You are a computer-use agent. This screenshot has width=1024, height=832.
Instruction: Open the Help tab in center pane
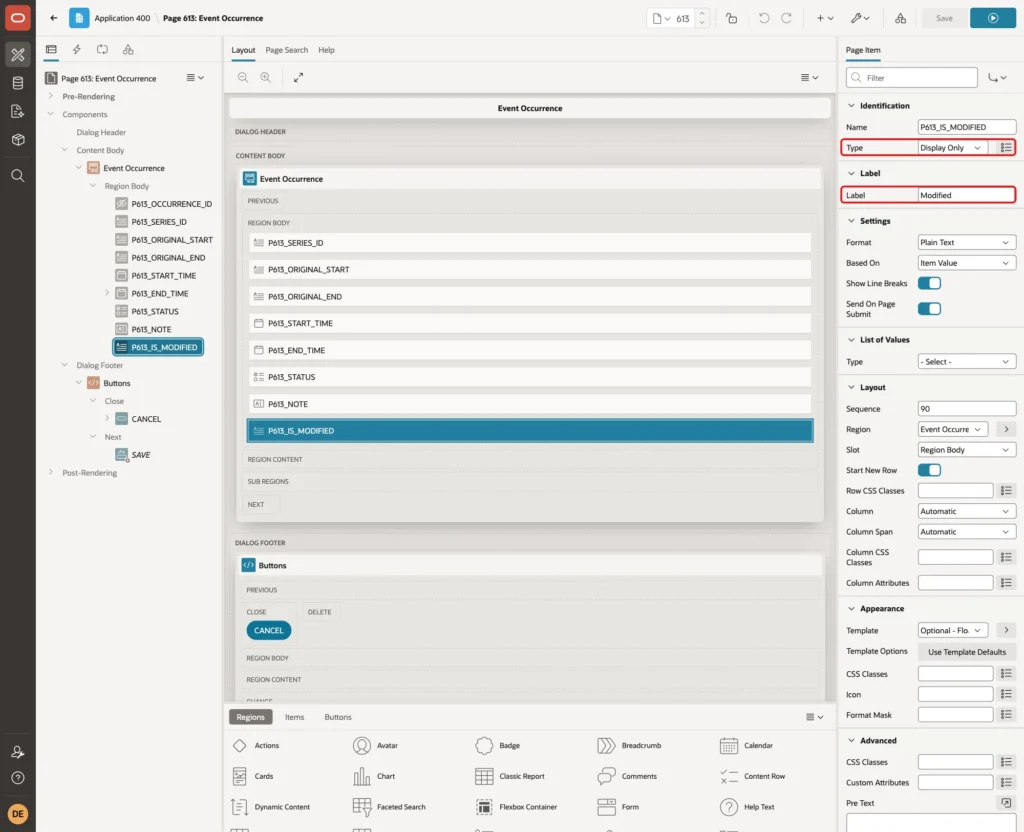(327, 50)
